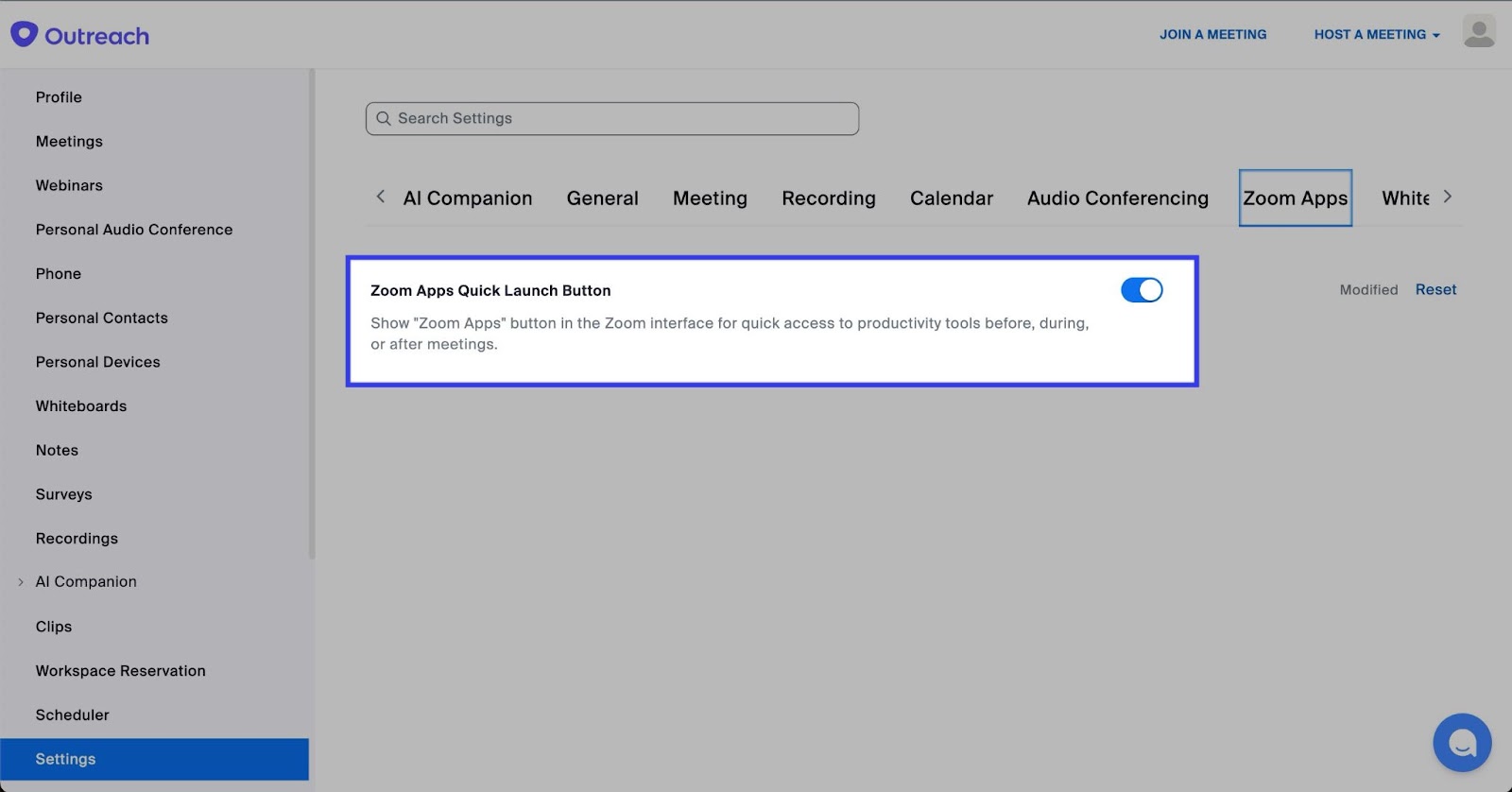Screen dimensions: 1512x792
Task: Click the Outreach logo icon
Action: pos(24,35)
